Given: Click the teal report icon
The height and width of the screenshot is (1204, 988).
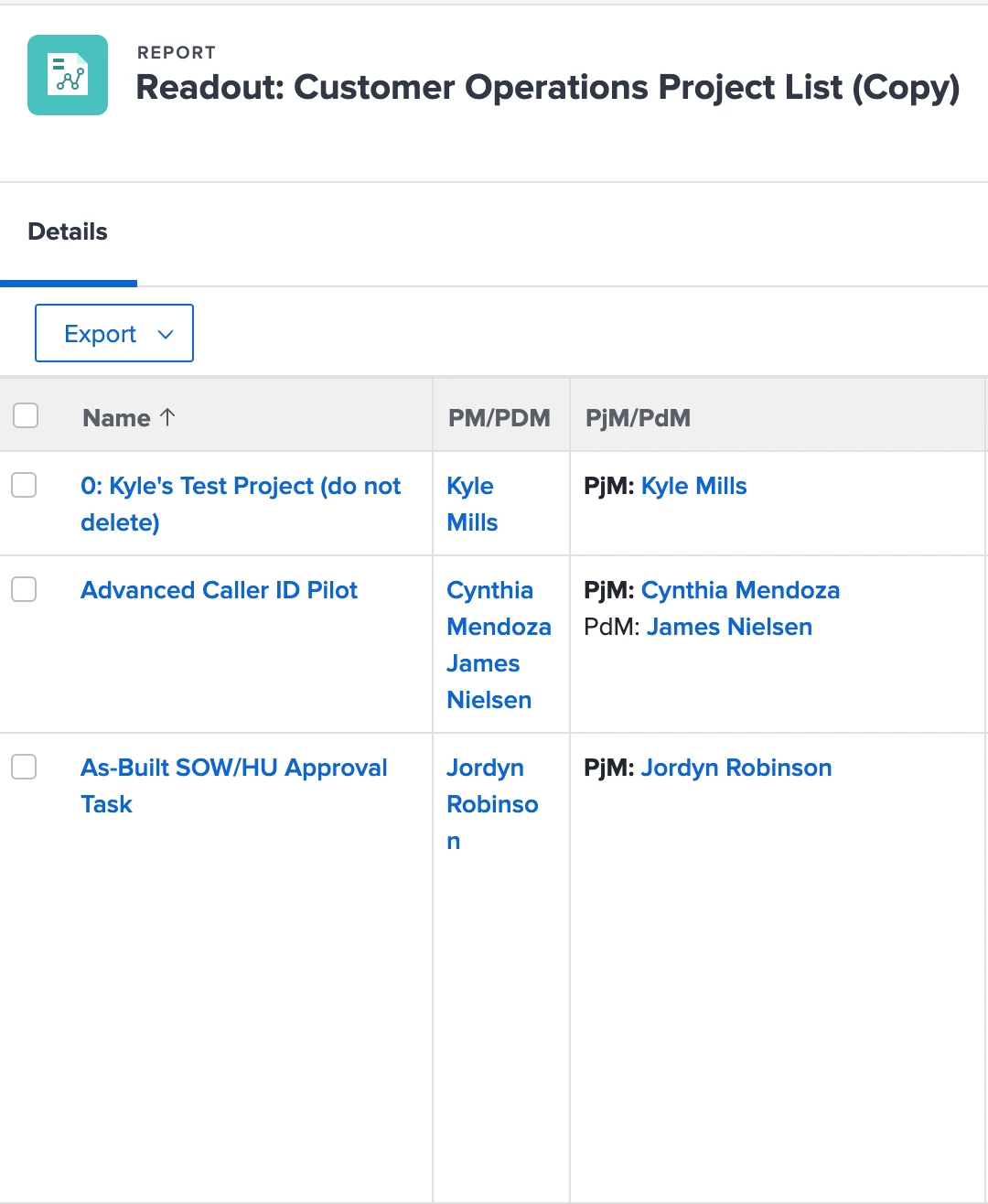Looking at the screenshot, I should click(68, 75).
